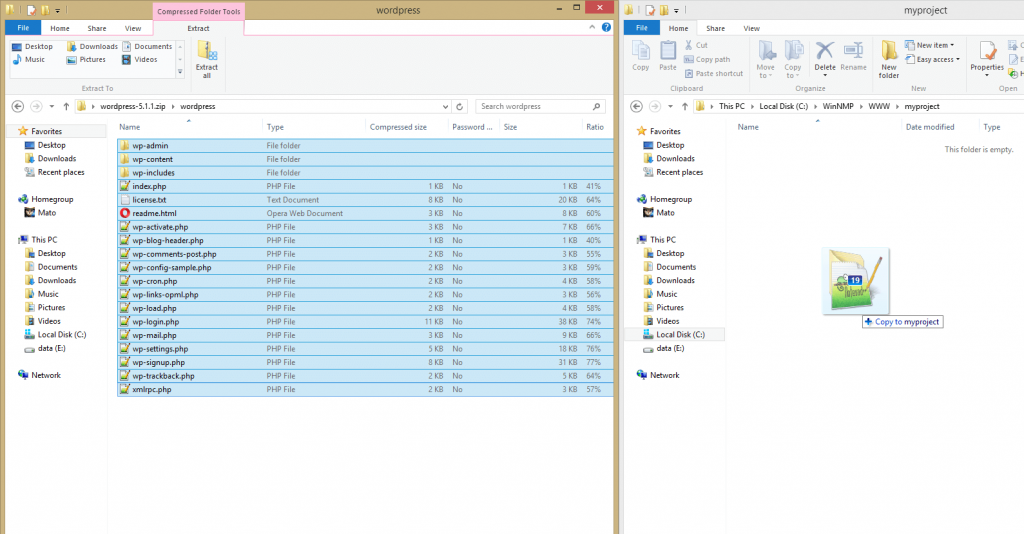Create New folder in myproject window

[x=889, y=59]
